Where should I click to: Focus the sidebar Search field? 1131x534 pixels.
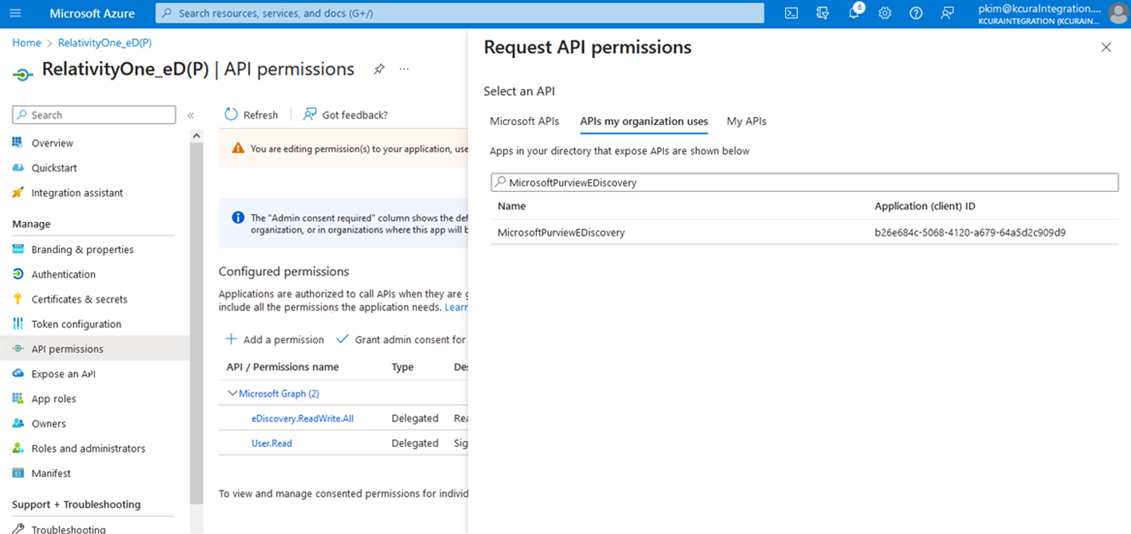[x=94, y=115]
